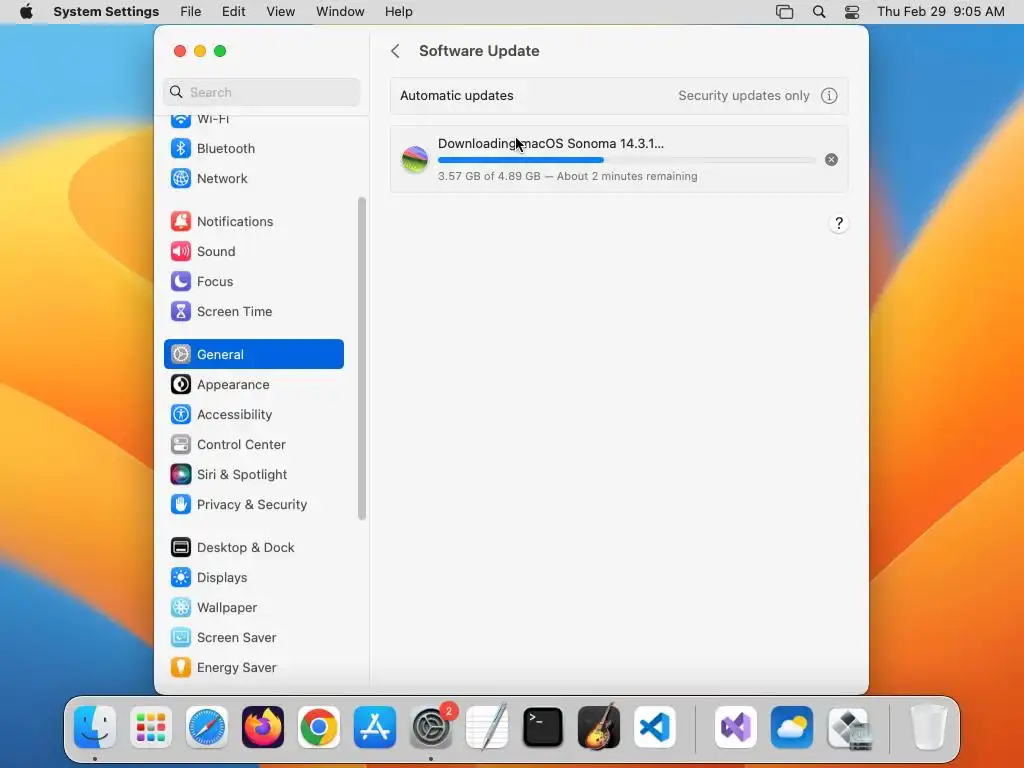
Task: Open the Window menu
Action: tap(340, 12)
